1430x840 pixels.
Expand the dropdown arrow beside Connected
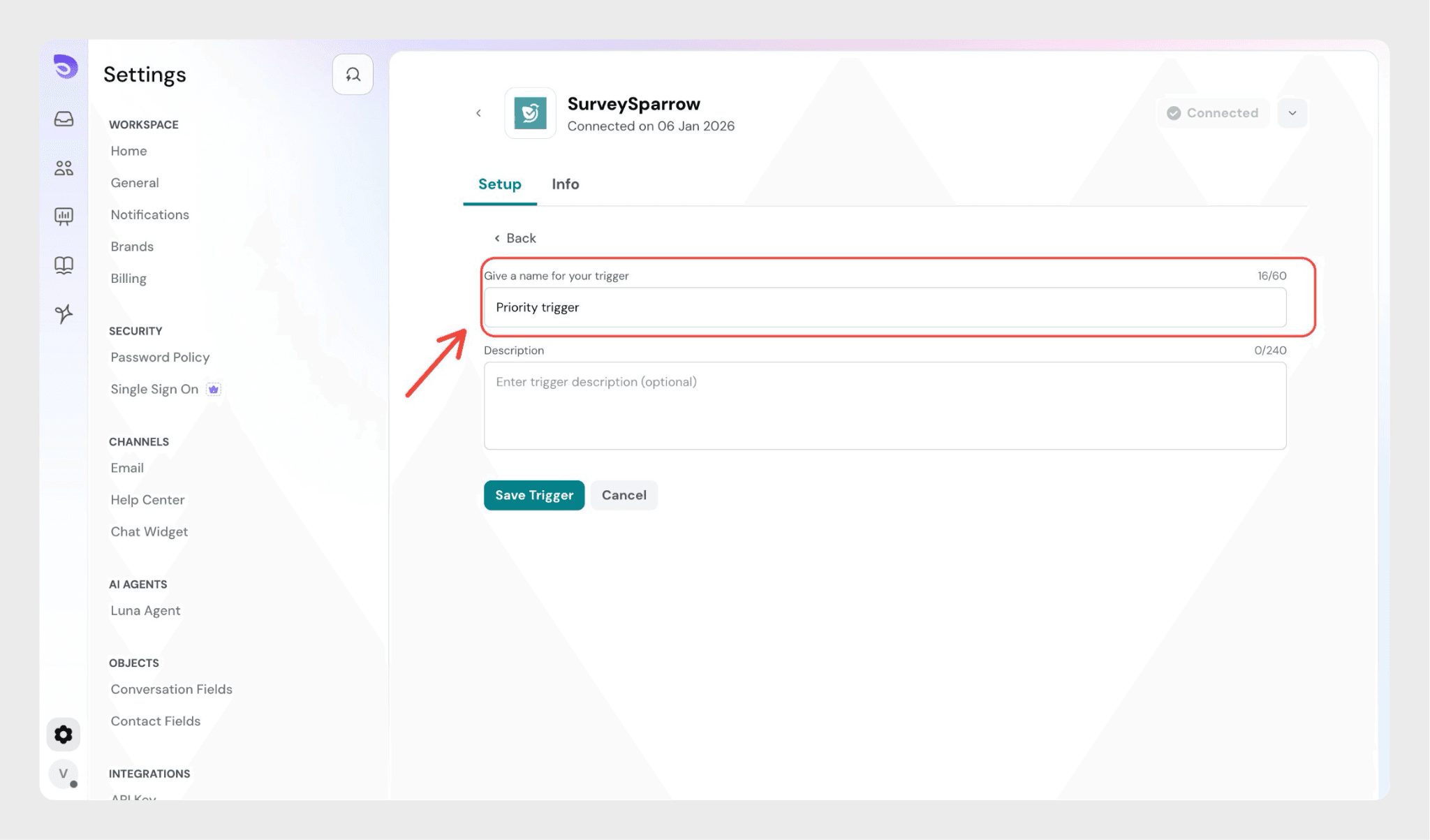click(x=1292, y=113)
